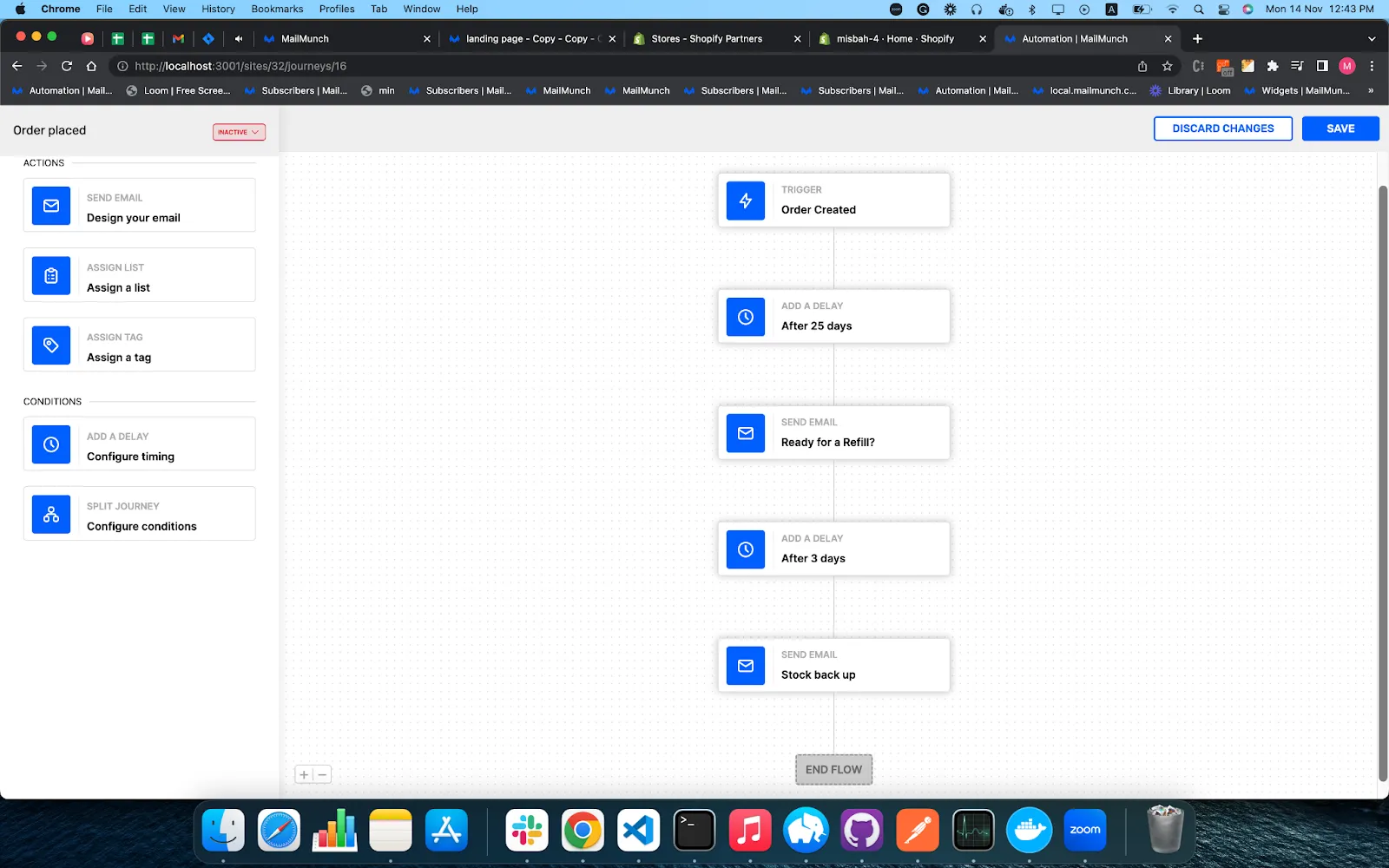The image size is (1389, 868).
Task: Zoom out the canvas with minus button
Action: (322, 774)
